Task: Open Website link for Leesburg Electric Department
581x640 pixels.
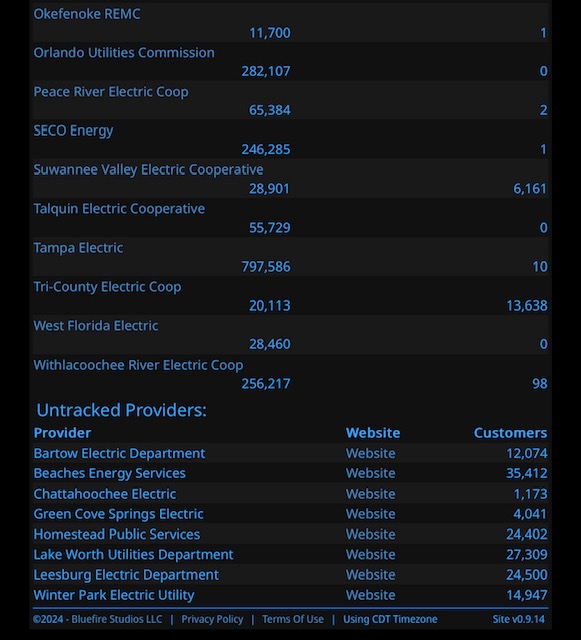Action: 370,575
